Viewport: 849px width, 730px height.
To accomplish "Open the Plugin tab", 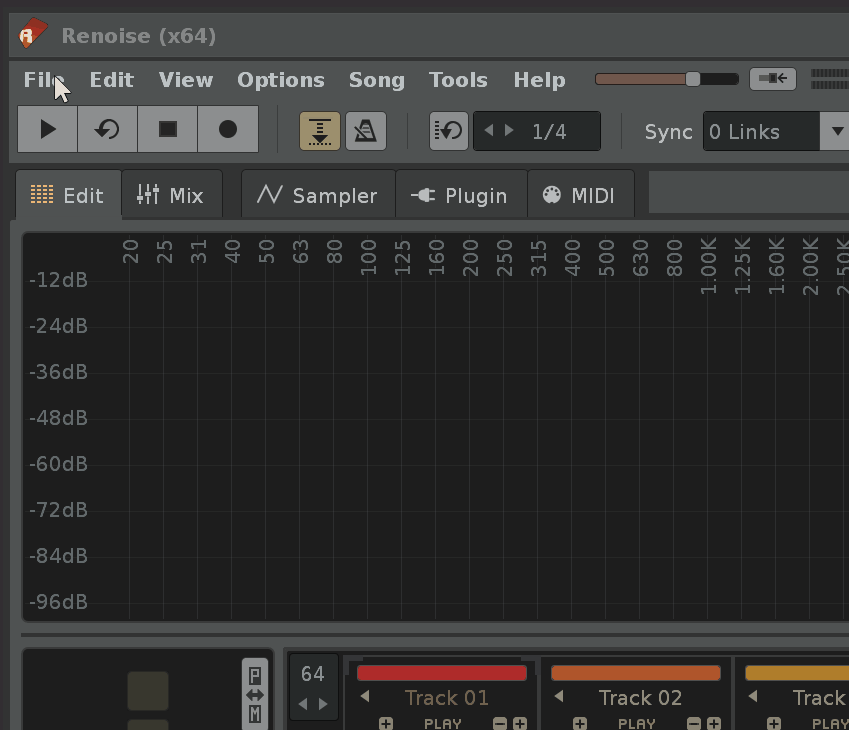I will 460,195.
